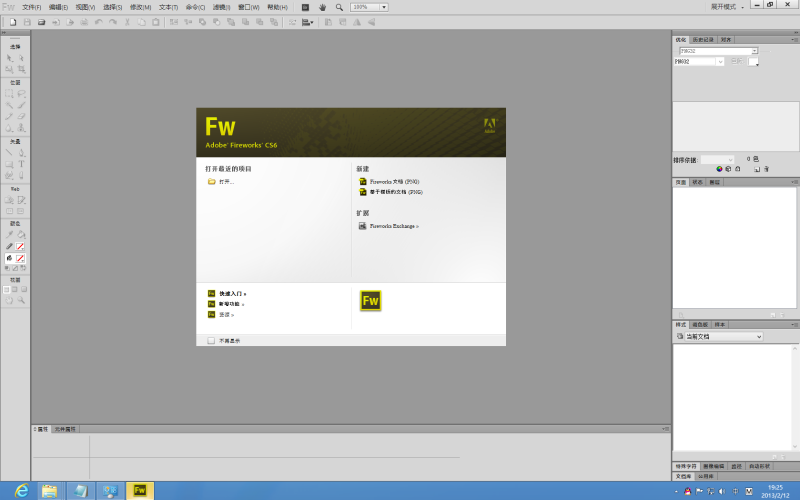
Task: Open the zoom level 100% dropdown
Action: (384, 7)
